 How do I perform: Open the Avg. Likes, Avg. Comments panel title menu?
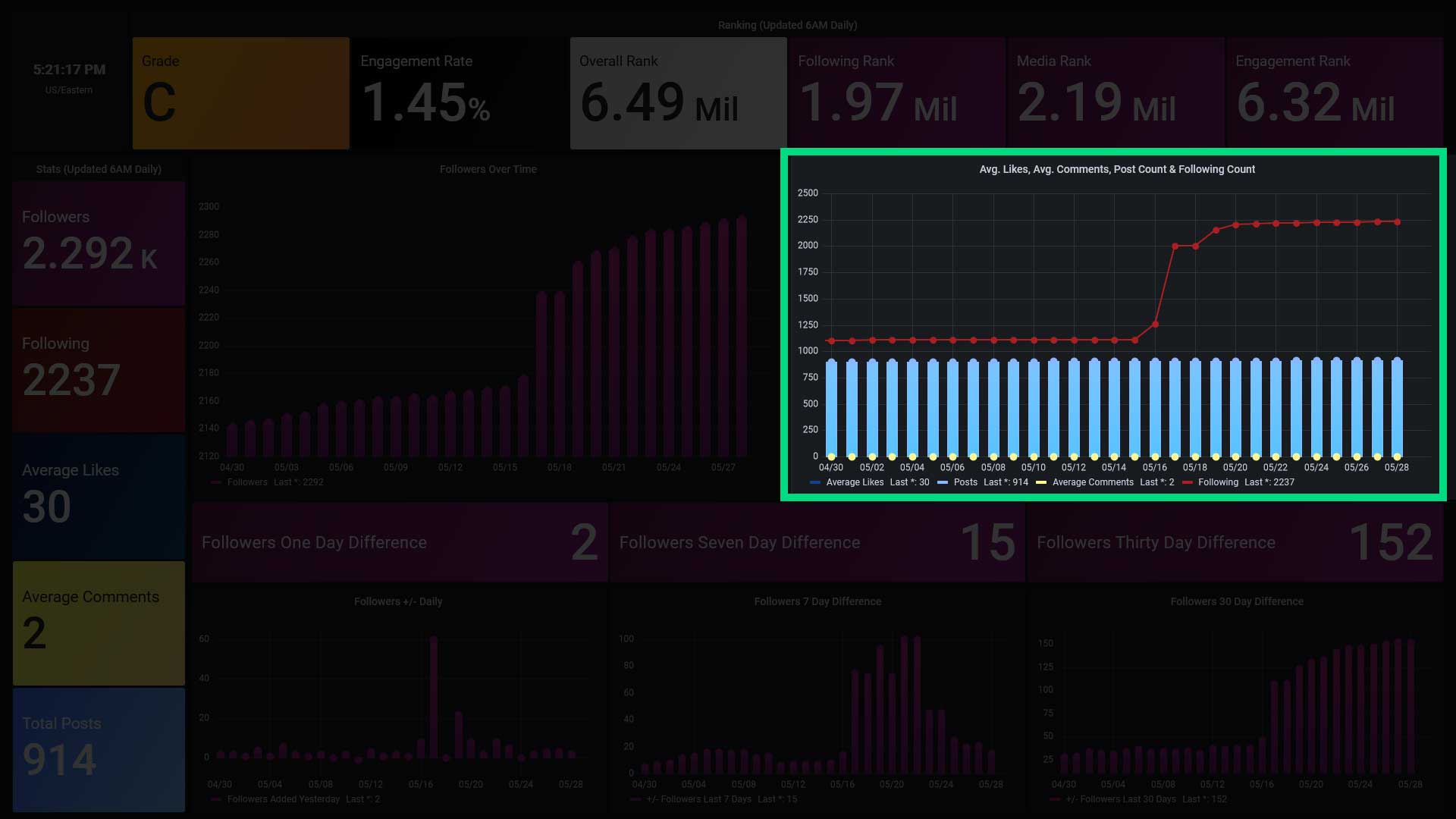coord(1116,169)
